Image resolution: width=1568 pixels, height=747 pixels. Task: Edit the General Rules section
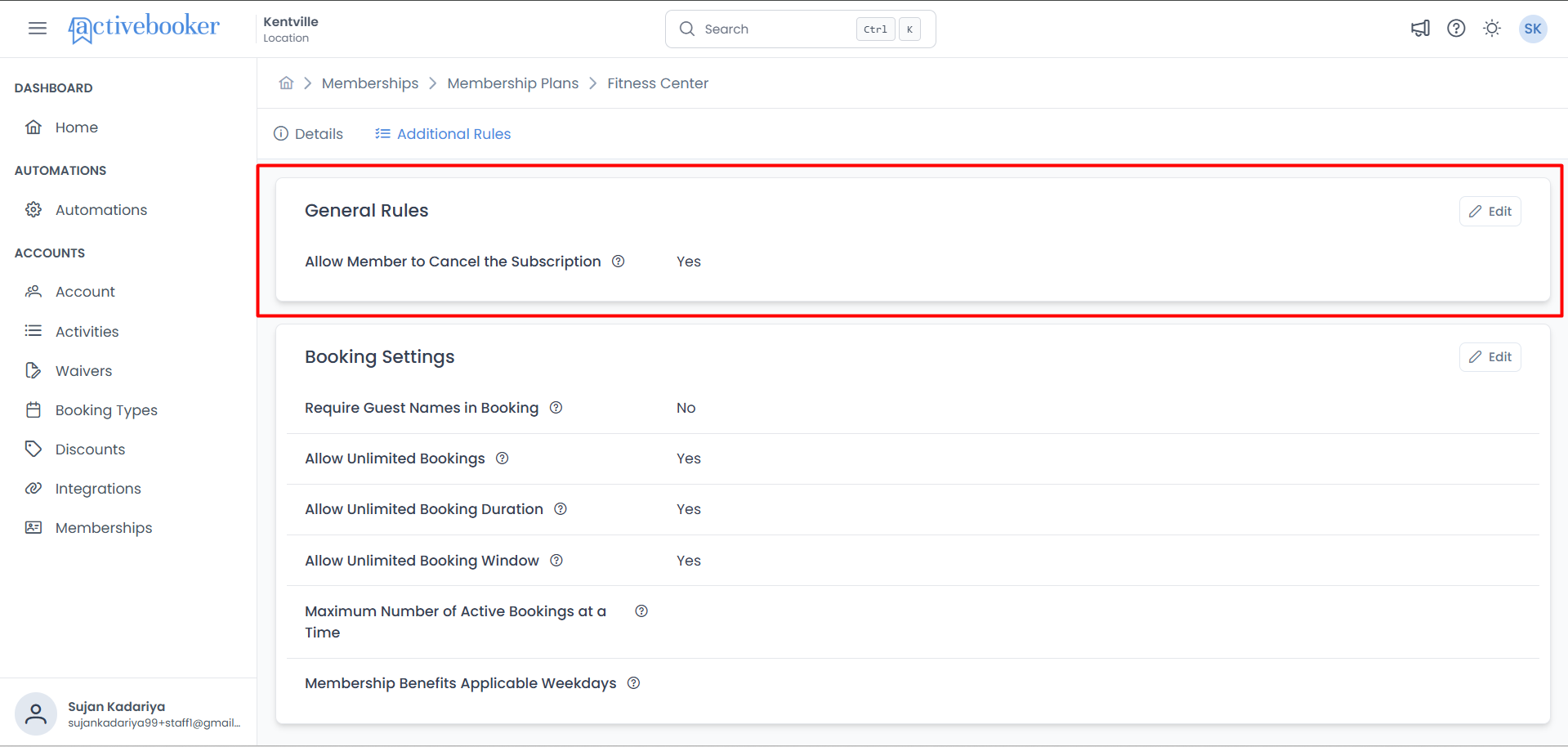(x=1490, y=211)
